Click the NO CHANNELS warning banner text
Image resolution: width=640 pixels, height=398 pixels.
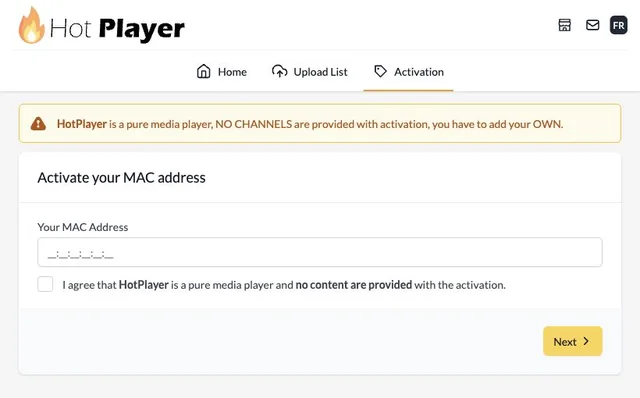310,124
